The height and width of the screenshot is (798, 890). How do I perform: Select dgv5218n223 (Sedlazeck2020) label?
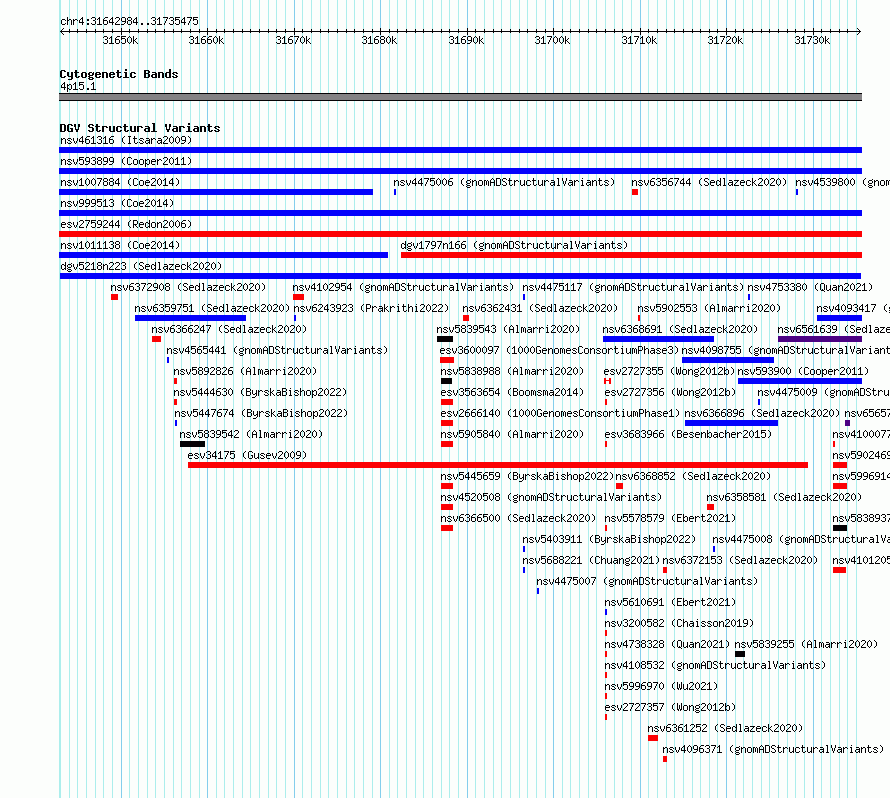(x=141, y=266)
